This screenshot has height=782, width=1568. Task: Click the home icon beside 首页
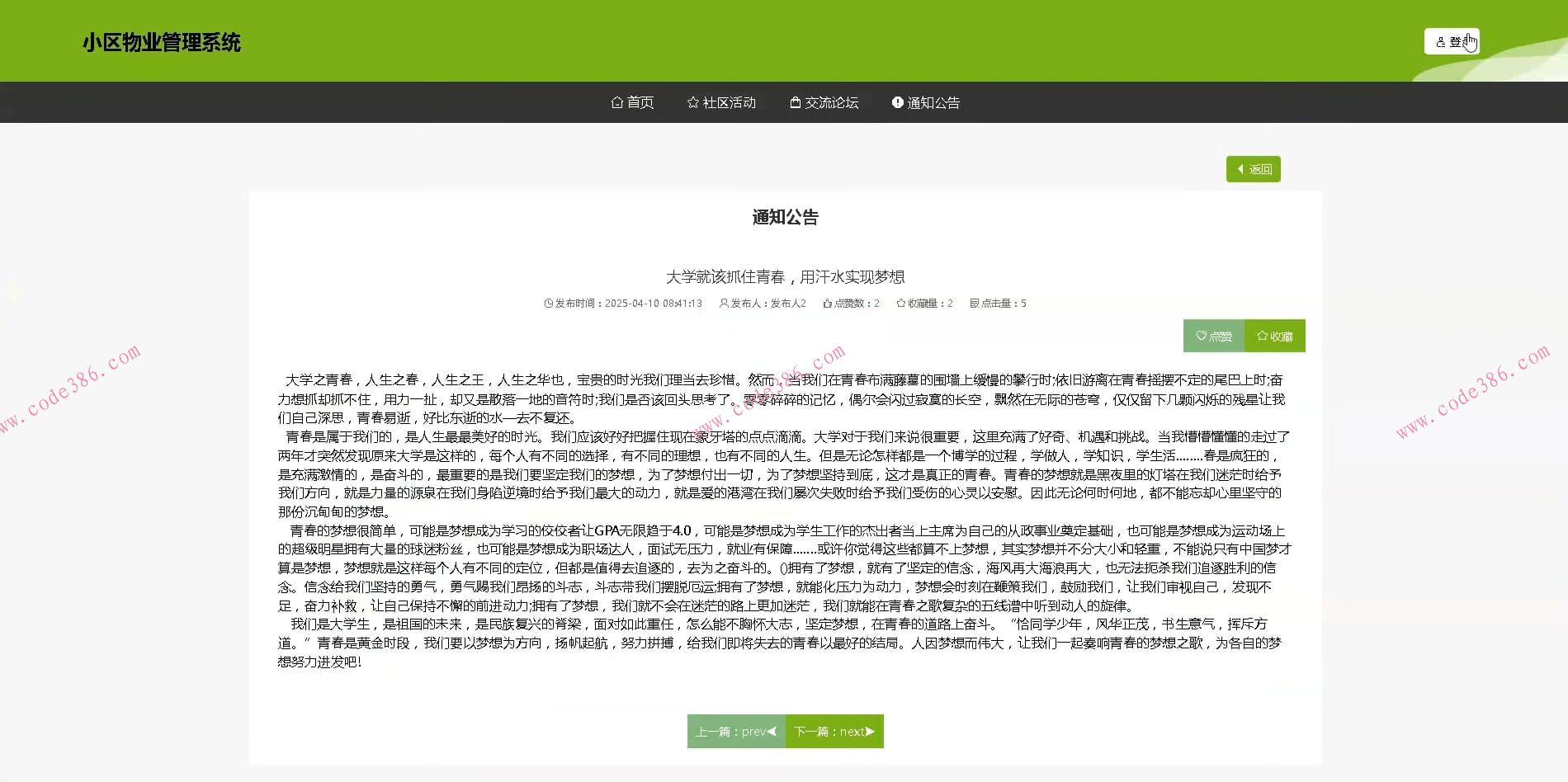pyautogui.click(x=617, y=101)
